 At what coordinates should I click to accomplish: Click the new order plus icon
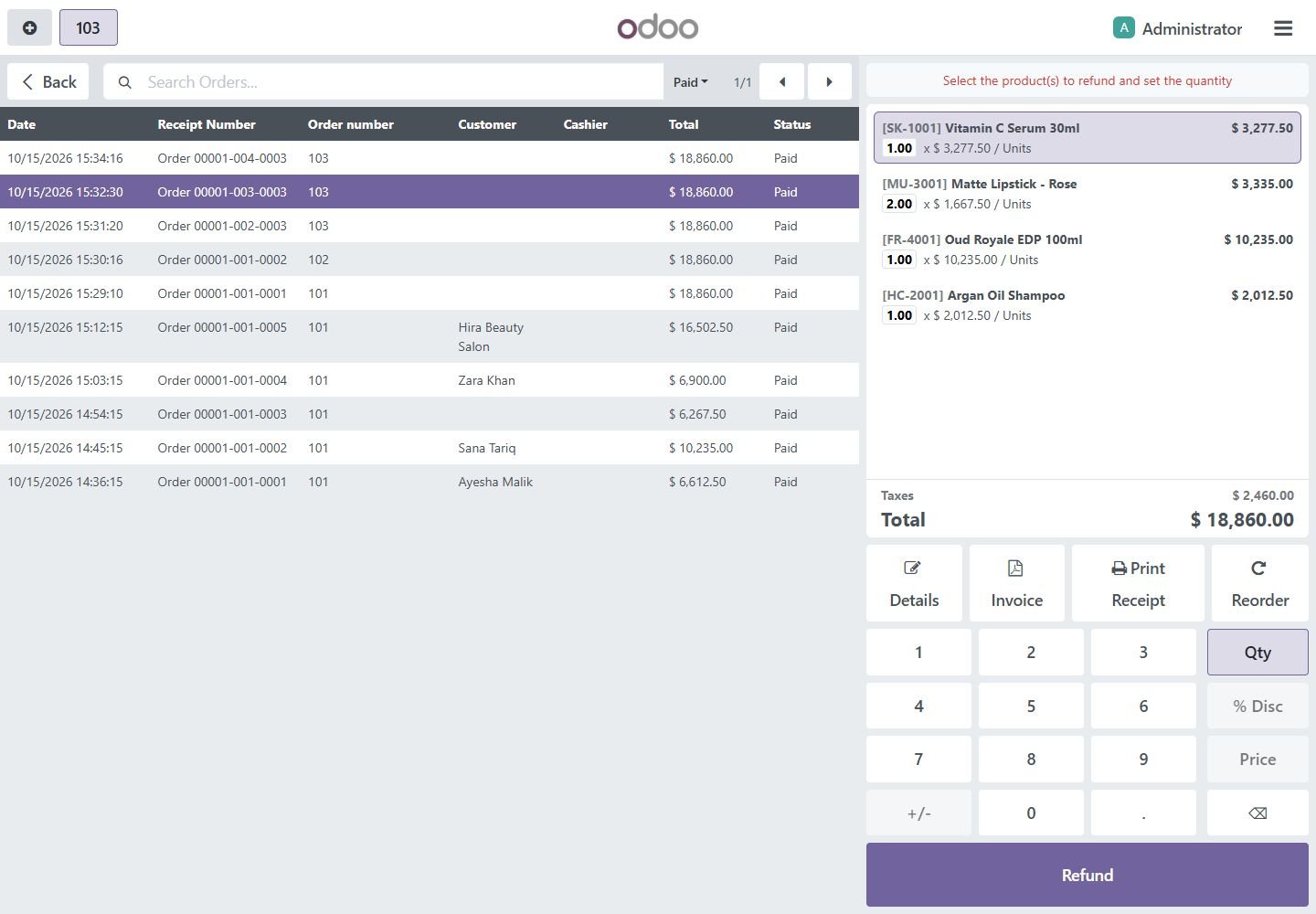[29, 27]
